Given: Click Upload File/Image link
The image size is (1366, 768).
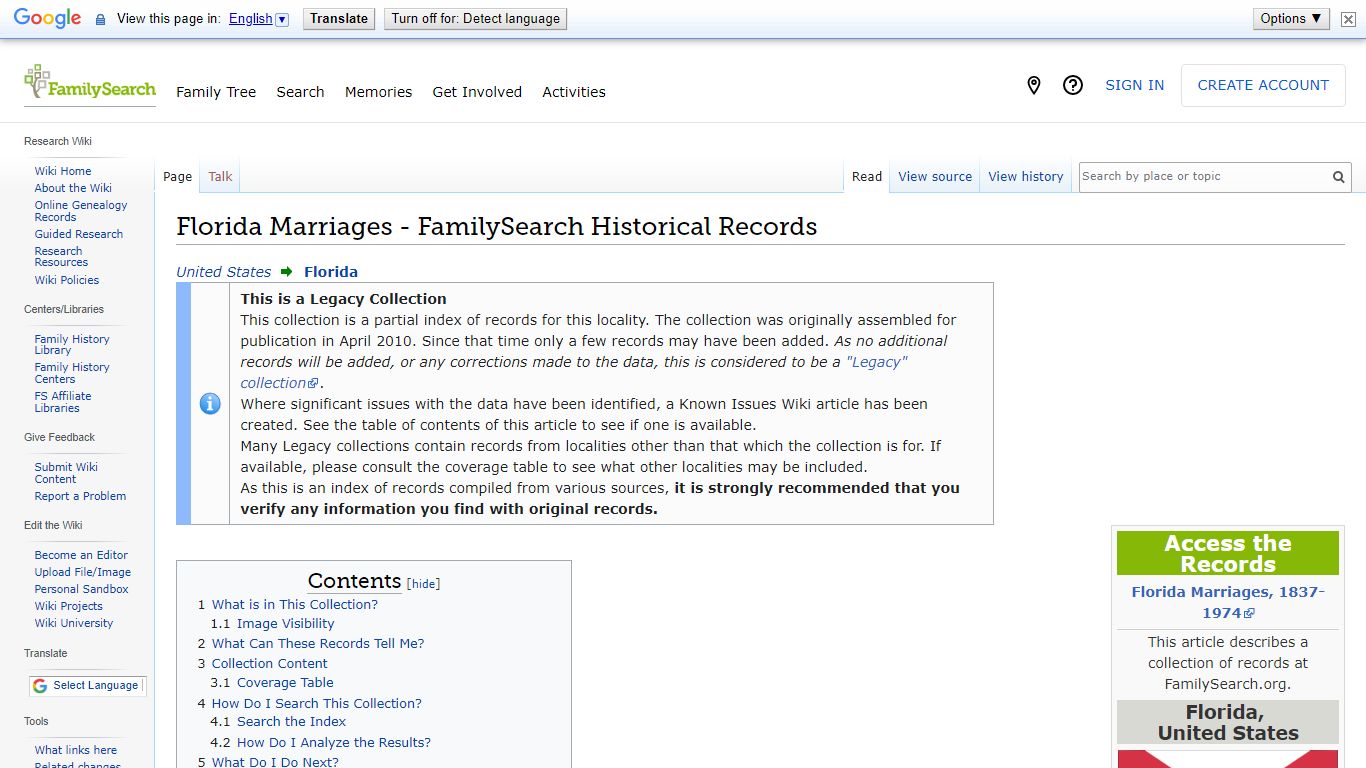Looking at the screenshot, I should pos(83,572).
